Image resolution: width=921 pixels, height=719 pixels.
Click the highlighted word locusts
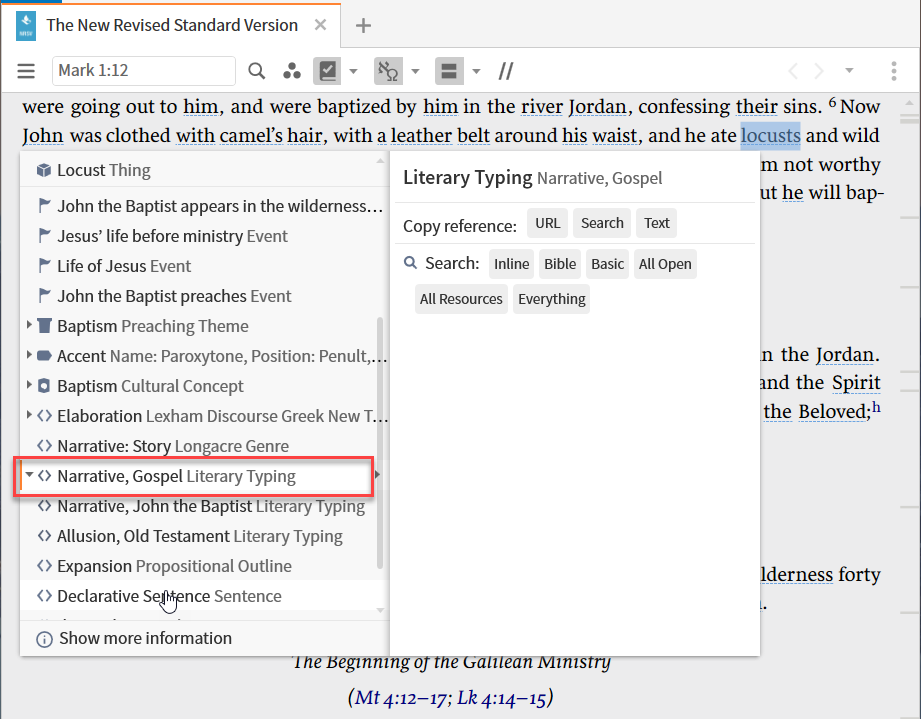(x=771, y=136)
